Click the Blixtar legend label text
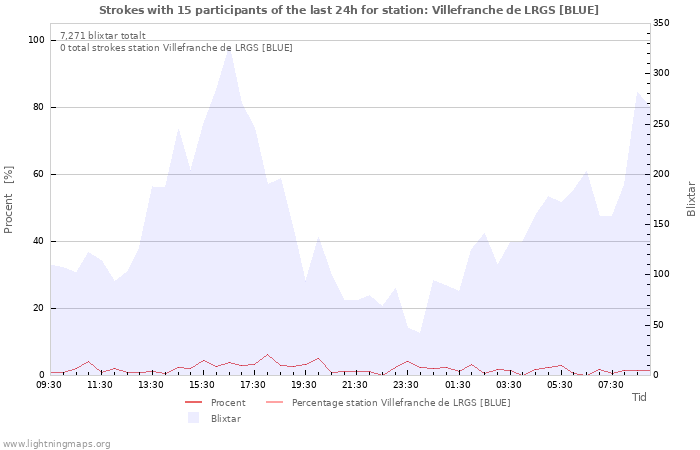700x450 pixels. click(226, 418)
